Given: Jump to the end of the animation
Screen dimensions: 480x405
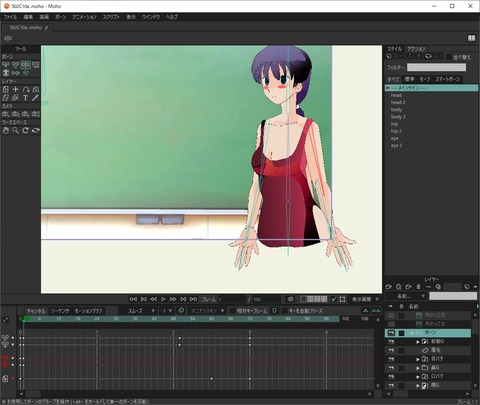Looking at the screenshot, I should pyautogui.click(x=193, y=299).
